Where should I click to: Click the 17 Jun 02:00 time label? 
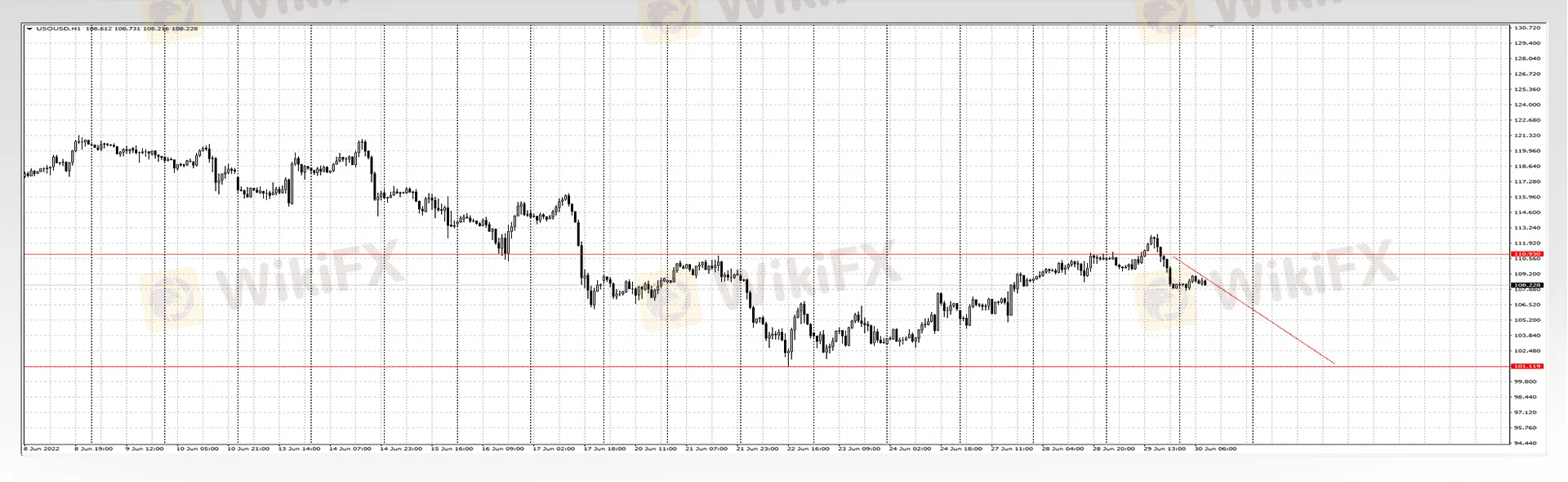(x=553, y=449)
